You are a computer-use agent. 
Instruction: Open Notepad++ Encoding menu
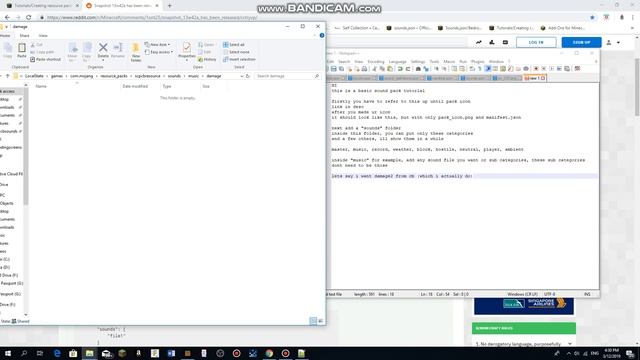(x=376, y=61)
